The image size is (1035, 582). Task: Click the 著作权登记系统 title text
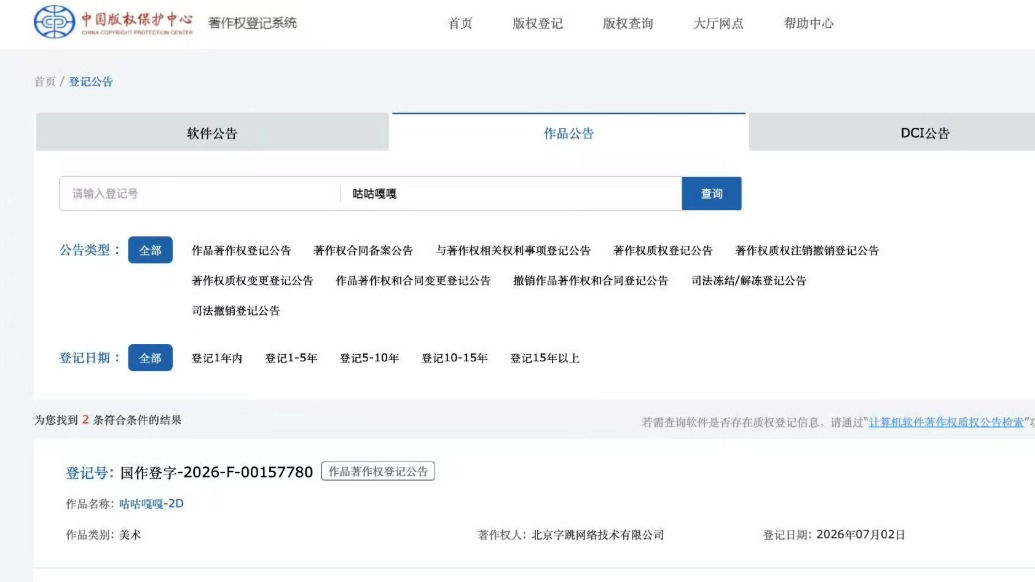(252, 23)
